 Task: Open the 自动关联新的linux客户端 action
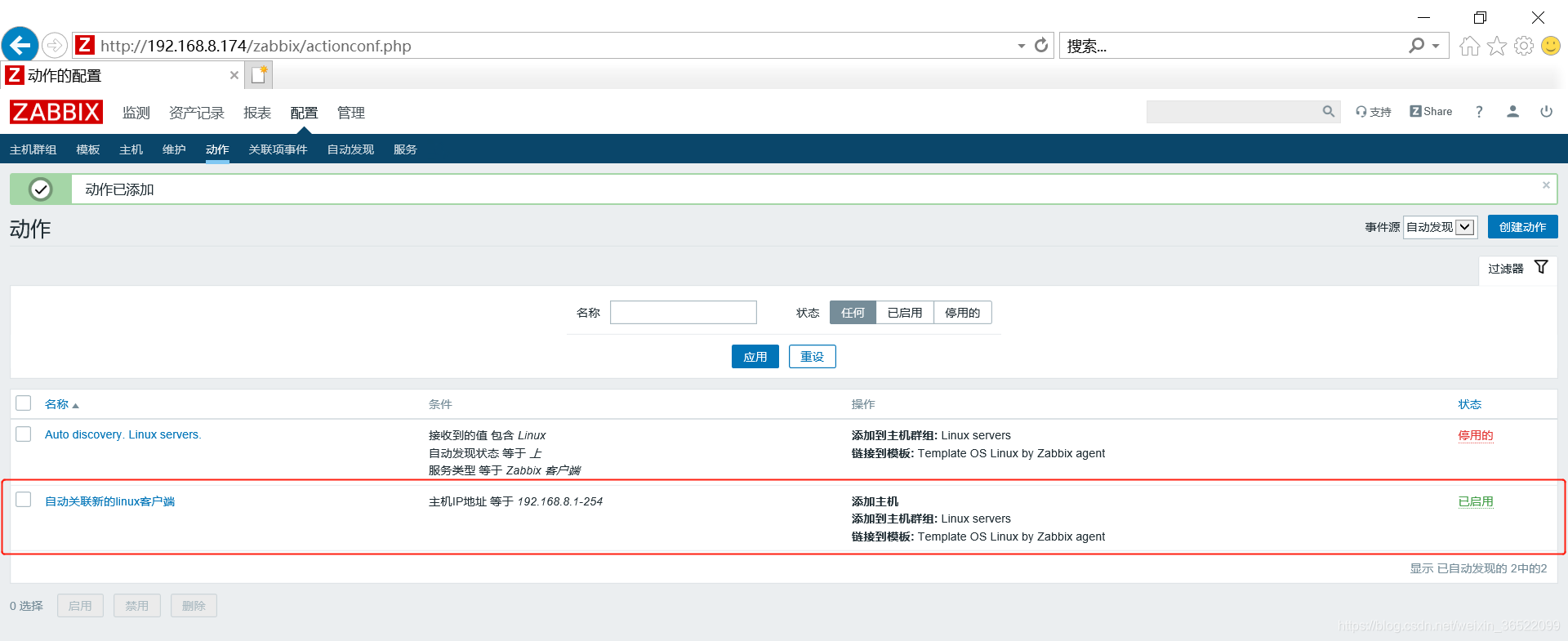(x=110, y=501)
